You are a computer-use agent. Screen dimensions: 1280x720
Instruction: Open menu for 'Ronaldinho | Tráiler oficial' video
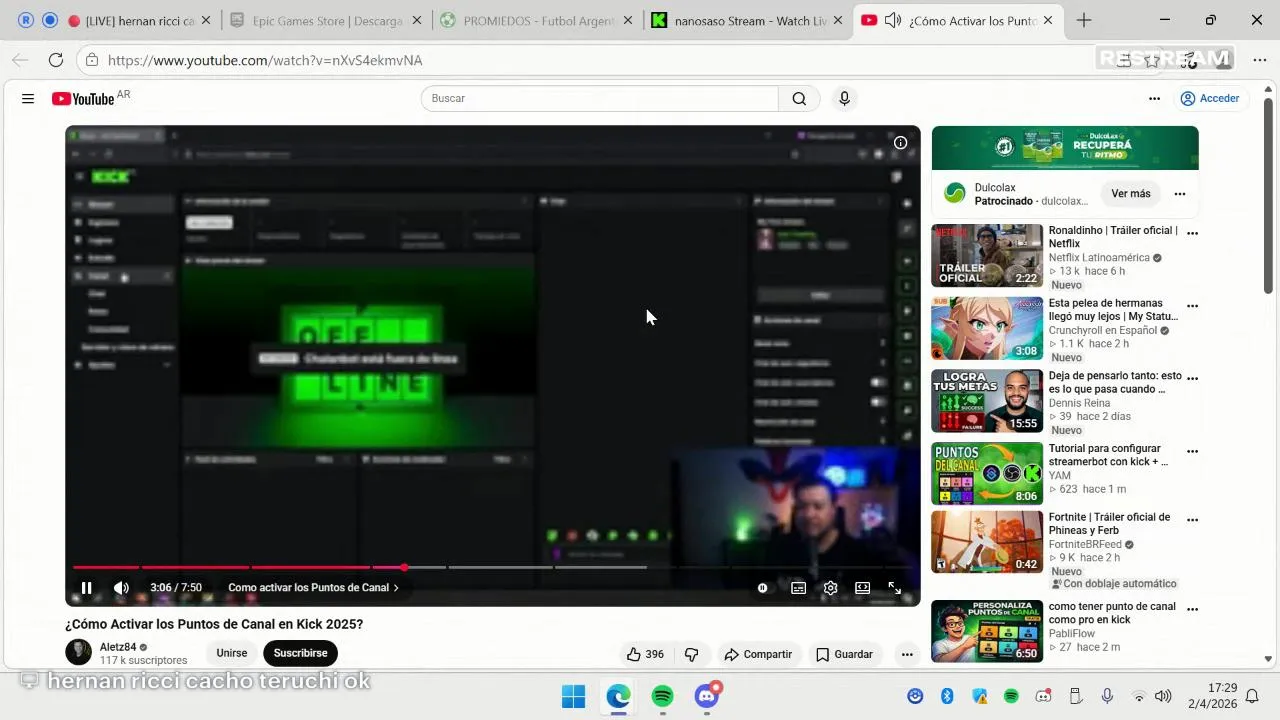click(1192, 234)
